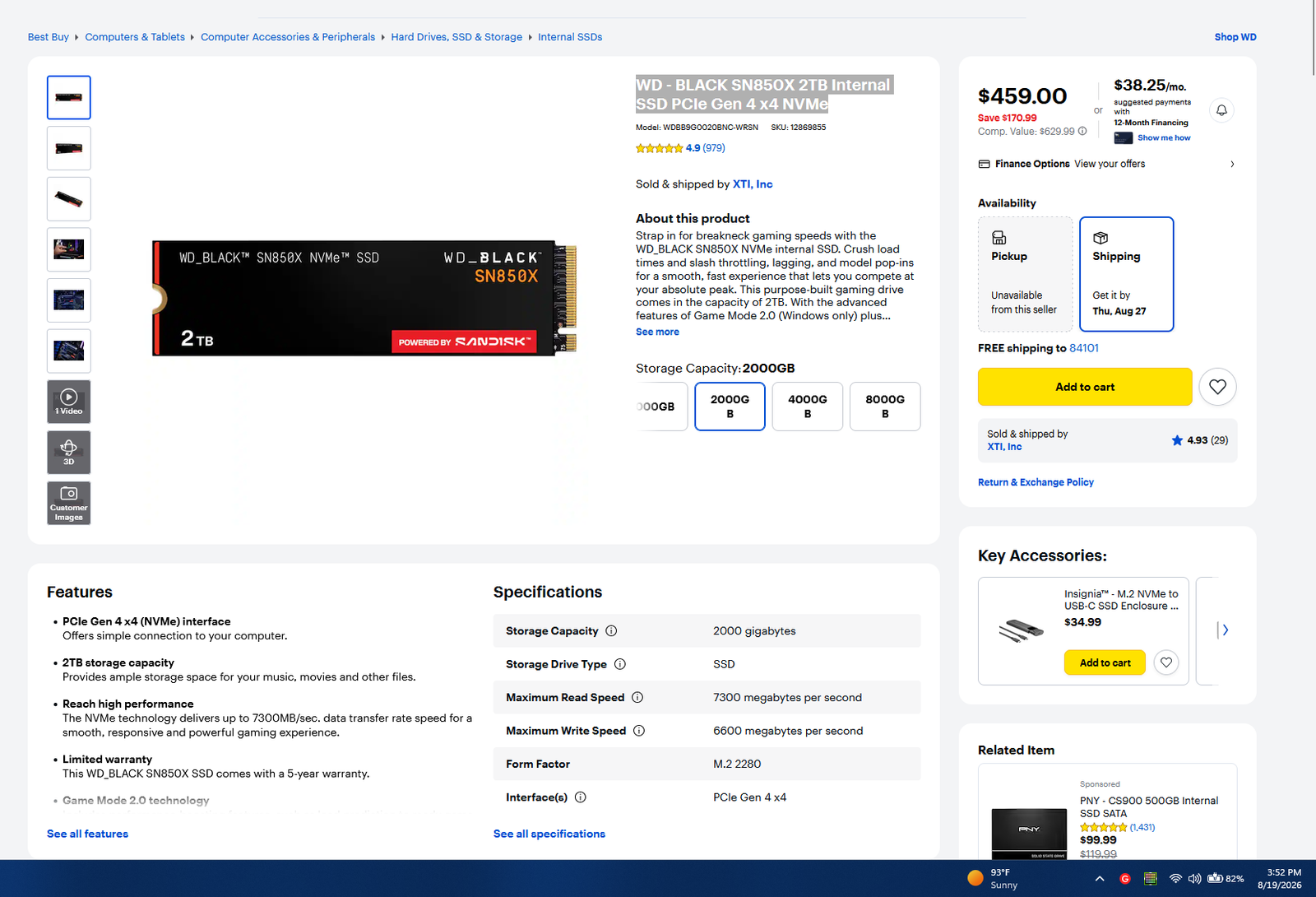Screen dimensions: 1316x897
Task: Select fifth product thumbnail
Action: tap(69, 300)
